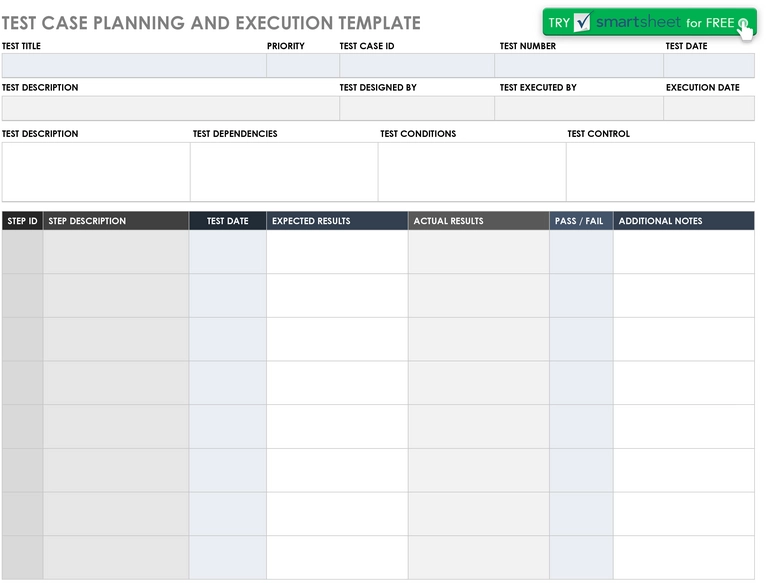
Task: Select the PASS / FAIL column header
Action: point(581,221)
